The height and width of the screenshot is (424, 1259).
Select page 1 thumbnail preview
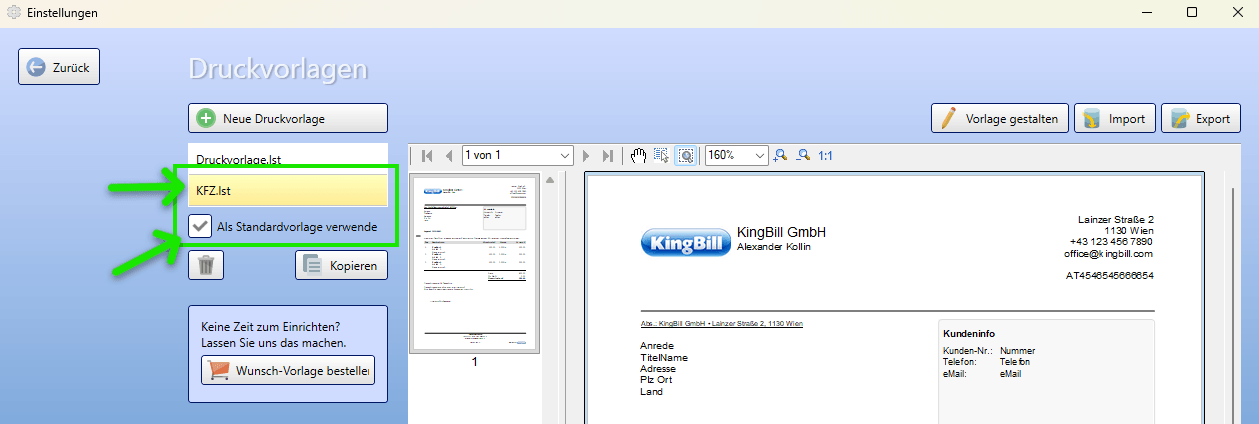point(475,263)
